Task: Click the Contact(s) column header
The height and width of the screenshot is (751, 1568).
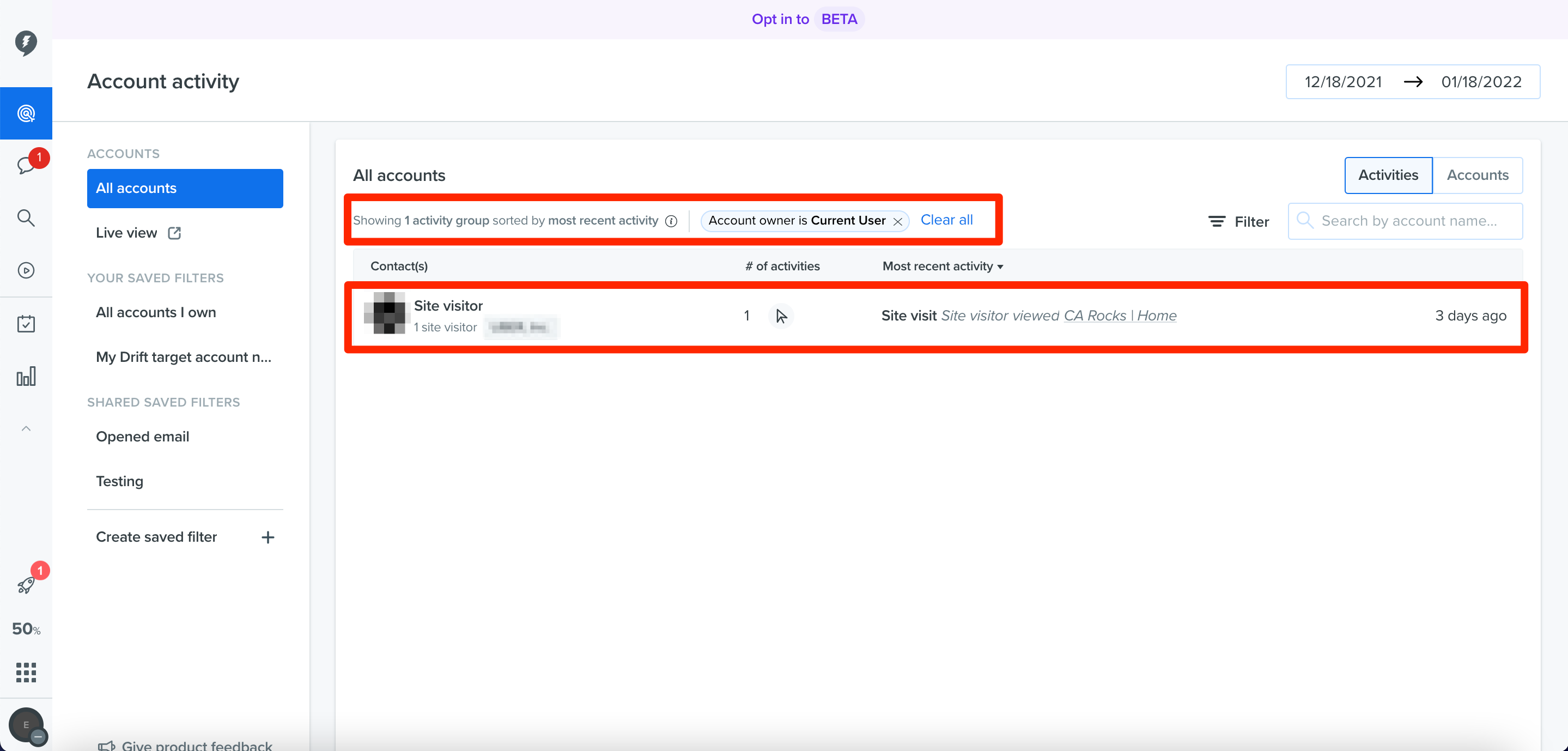Action: pyautogui.click(x=399, y=266)
